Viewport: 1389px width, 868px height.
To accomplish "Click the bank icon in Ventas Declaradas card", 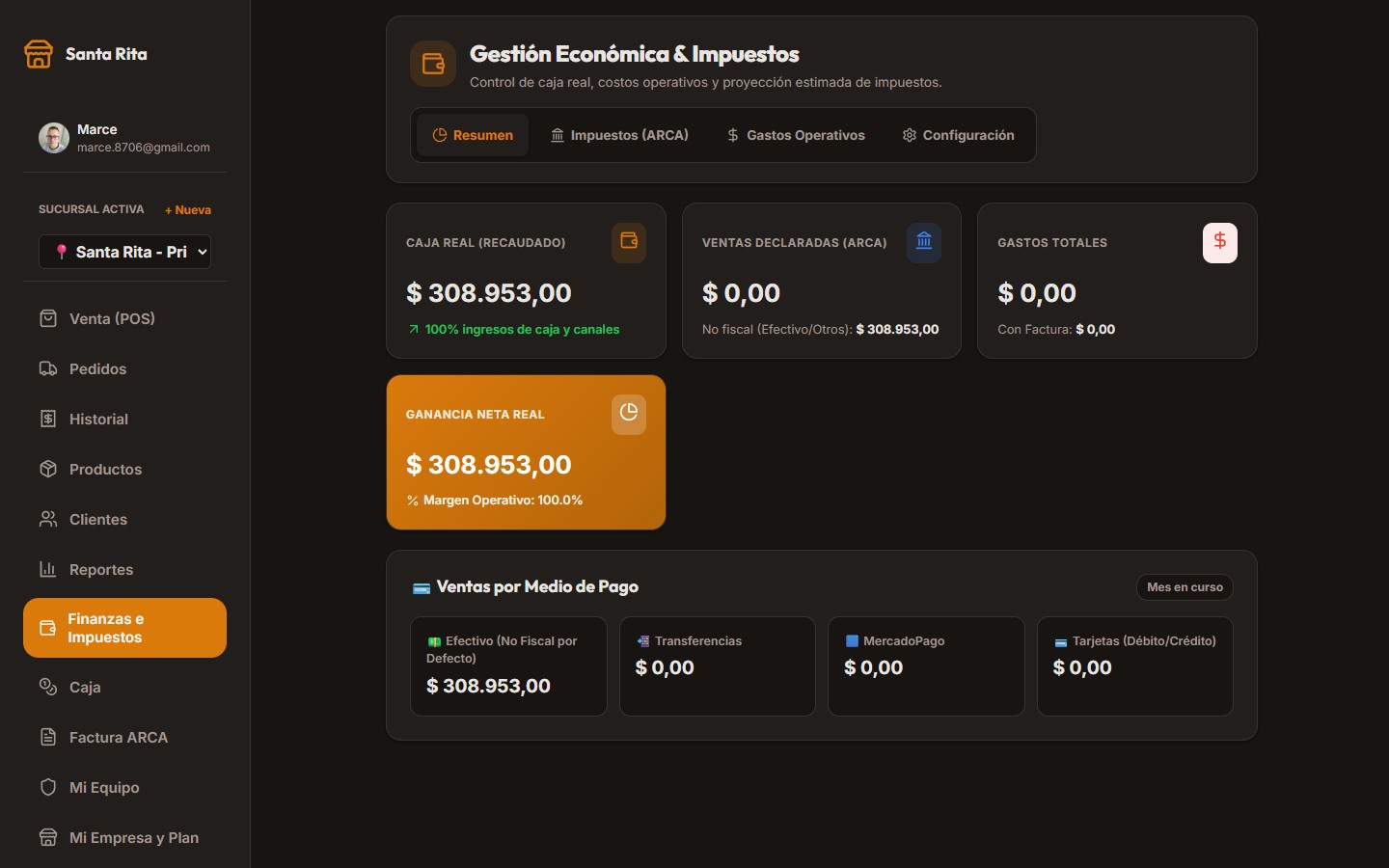I will click(924, 242).
